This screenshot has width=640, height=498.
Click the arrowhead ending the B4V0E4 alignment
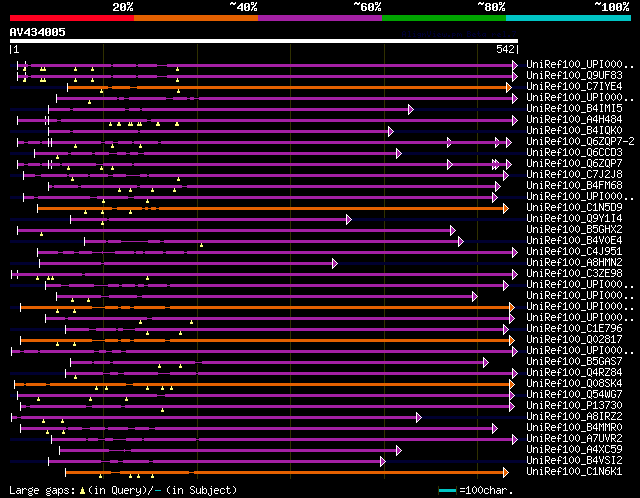pyautogui.click(x=461, y=242)
